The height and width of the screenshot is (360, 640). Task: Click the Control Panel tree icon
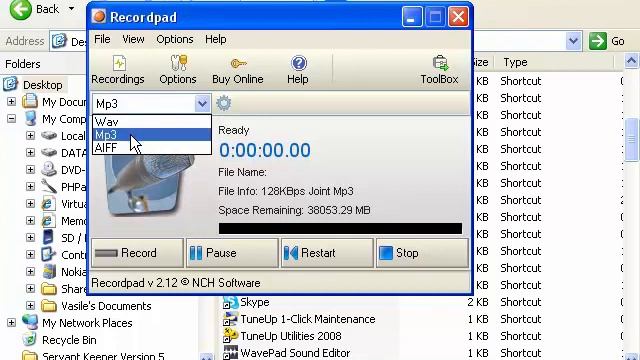pos(49,254)
